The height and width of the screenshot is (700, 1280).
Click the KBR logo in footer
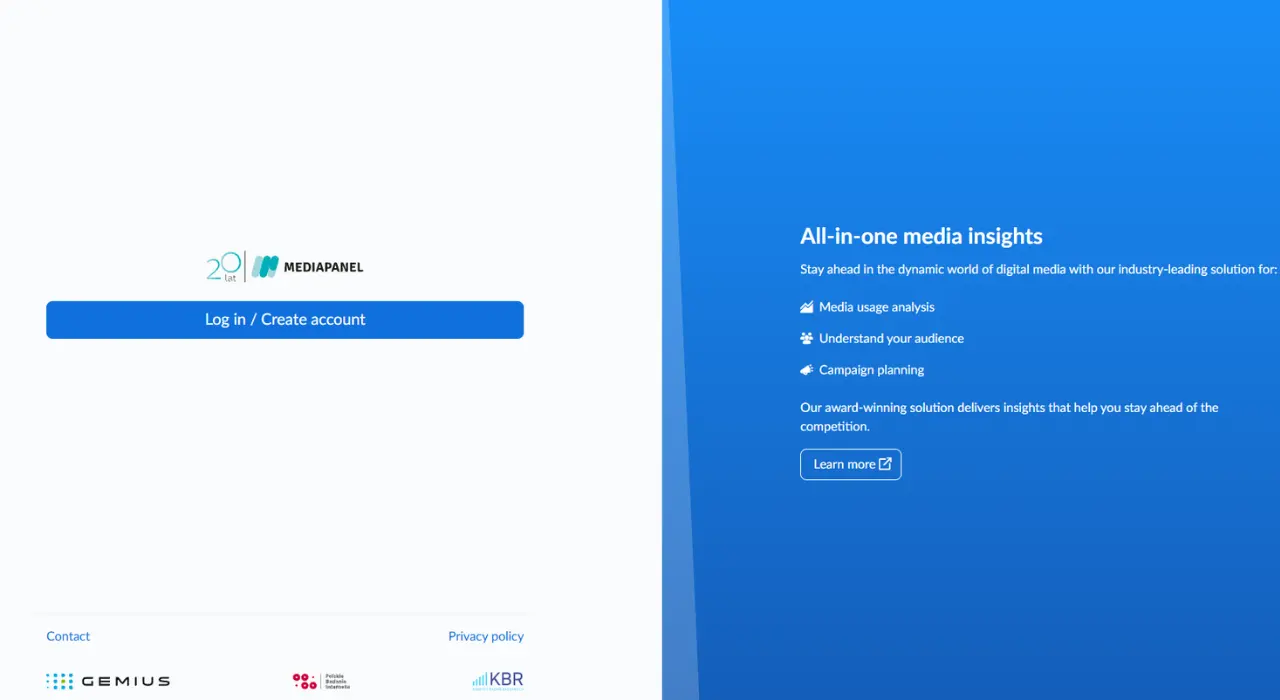(x=498, y=681)
